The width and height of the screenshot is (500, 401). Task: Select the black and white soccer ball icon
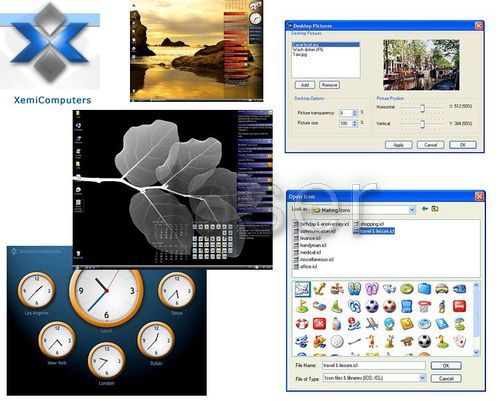(x=424, y=341)
